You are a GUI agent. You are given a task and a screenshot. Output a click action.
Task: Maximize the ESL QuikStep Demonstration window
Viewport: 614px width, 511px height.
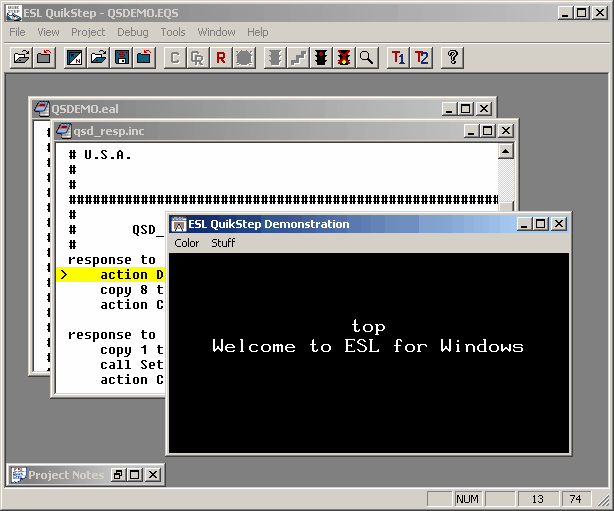(x=540, y=224)
